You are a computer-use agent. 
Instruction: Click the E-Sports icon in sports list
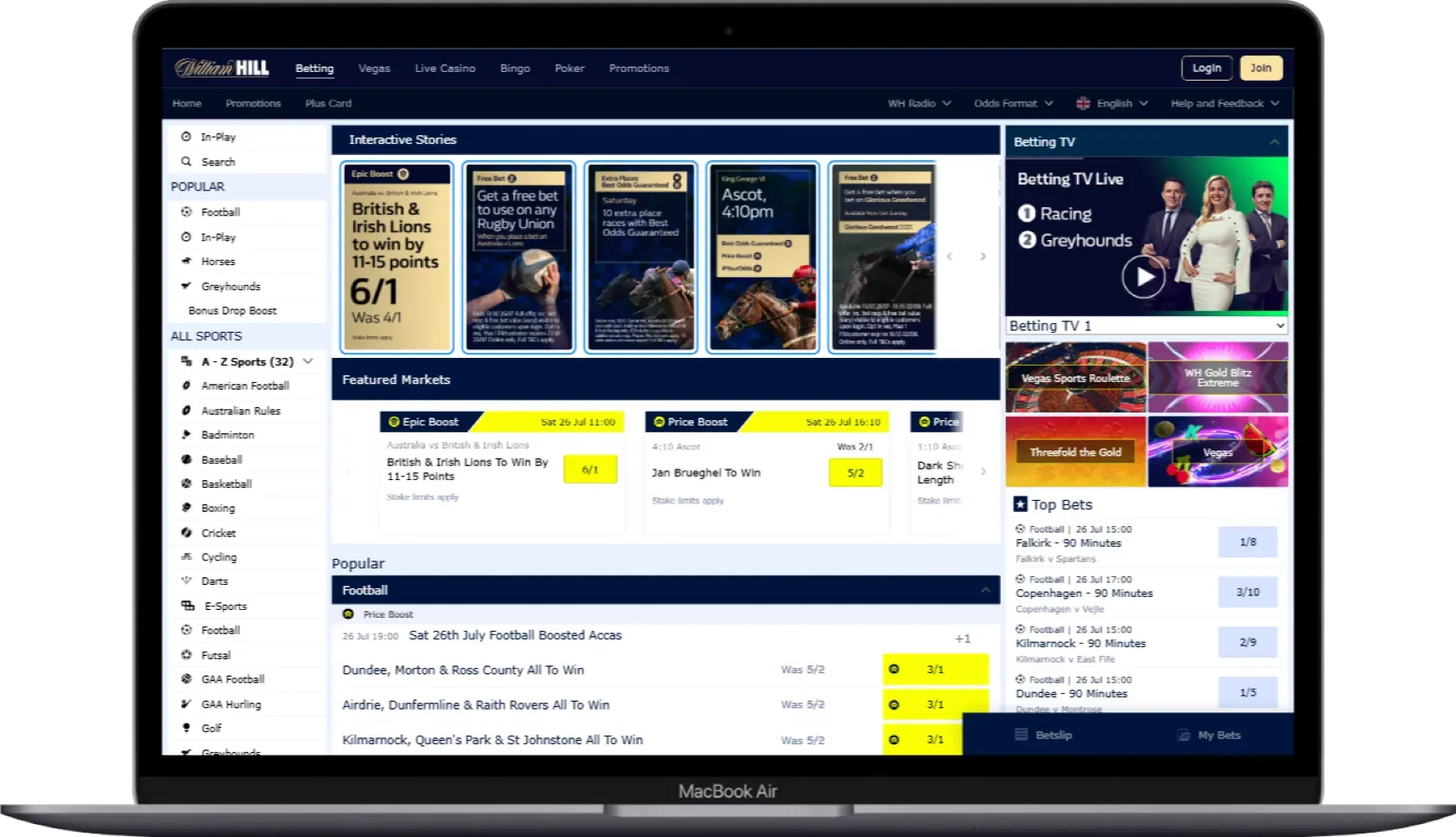[187, 606]
